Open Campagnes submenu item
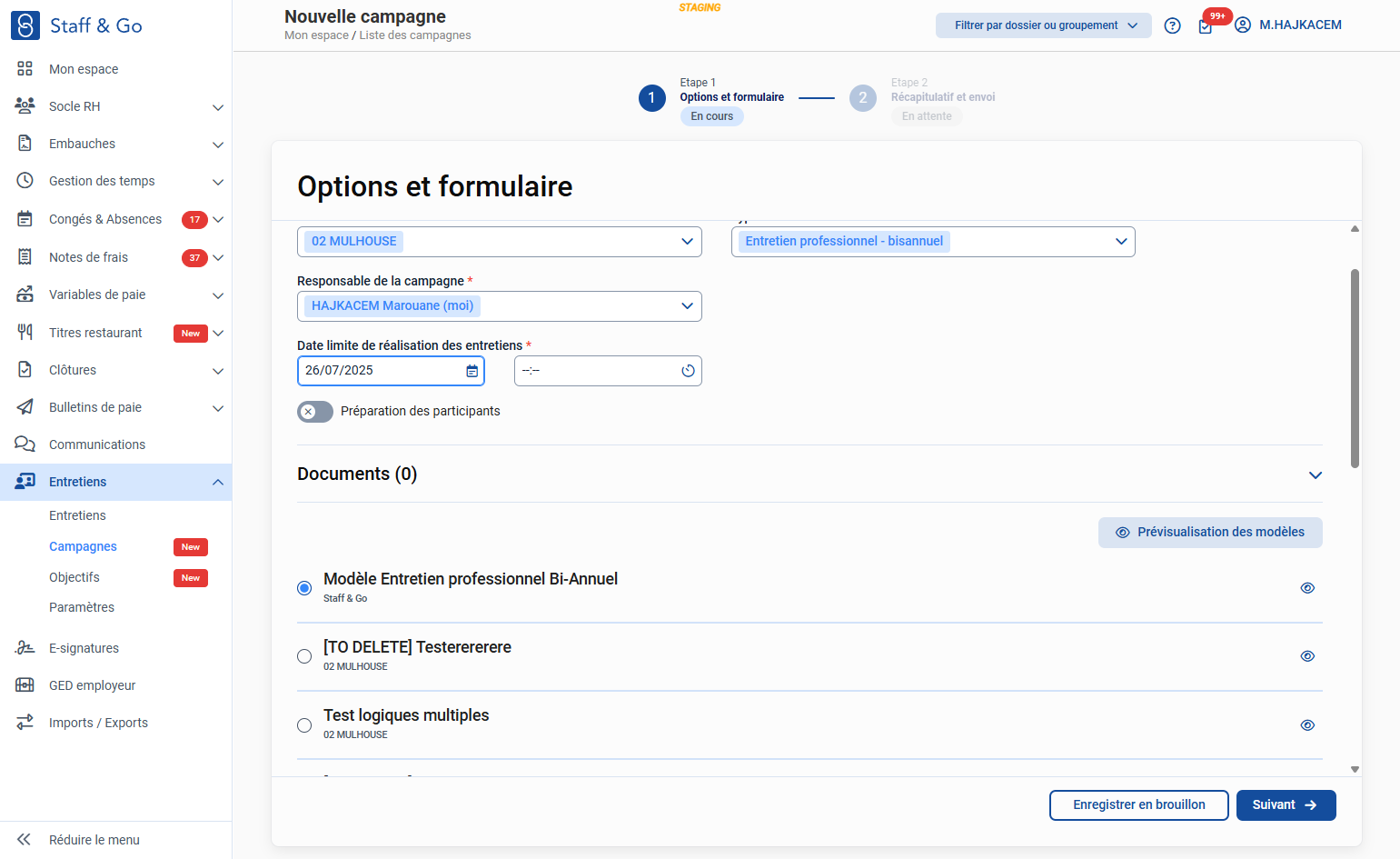Image resolution: width=1400 pixels, height=859 pixels. 83,546
